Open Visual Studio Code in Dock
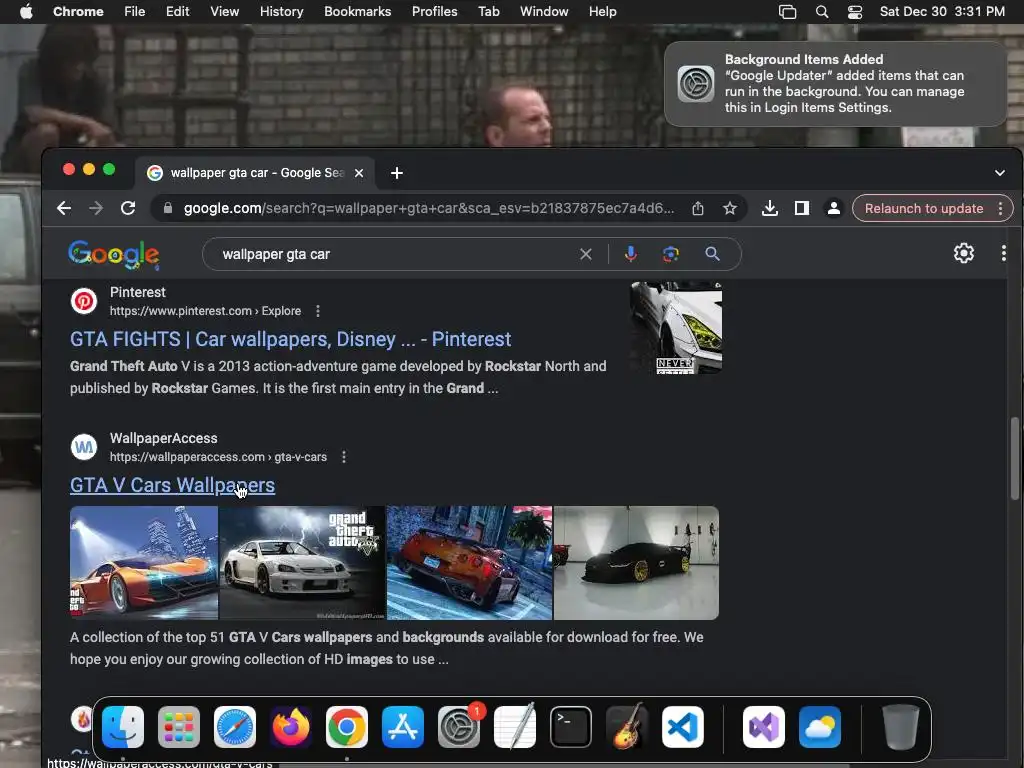The height and width of the screenshot is (768, 1024). [682, 727]
